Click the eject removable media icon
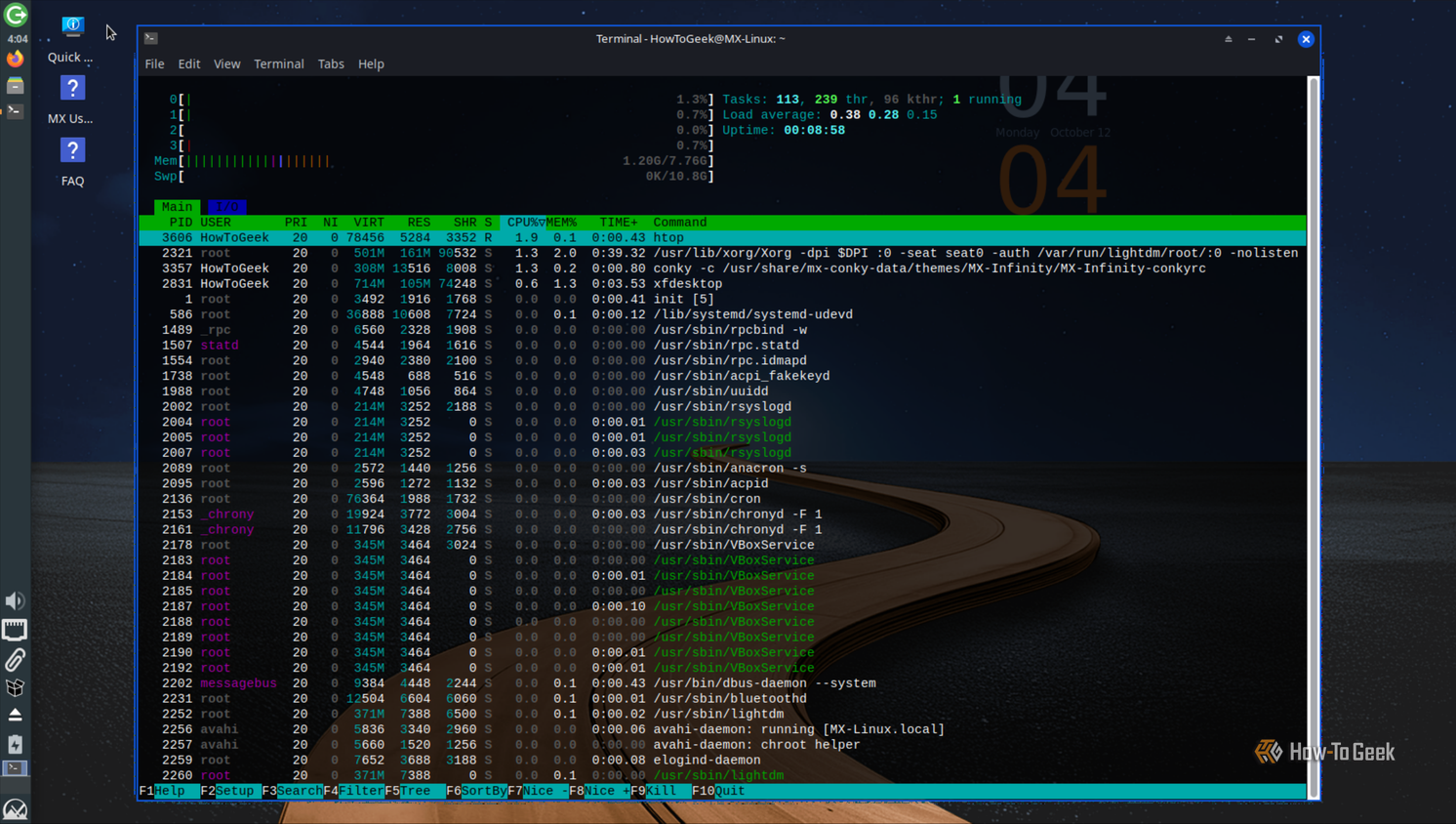 15,716
